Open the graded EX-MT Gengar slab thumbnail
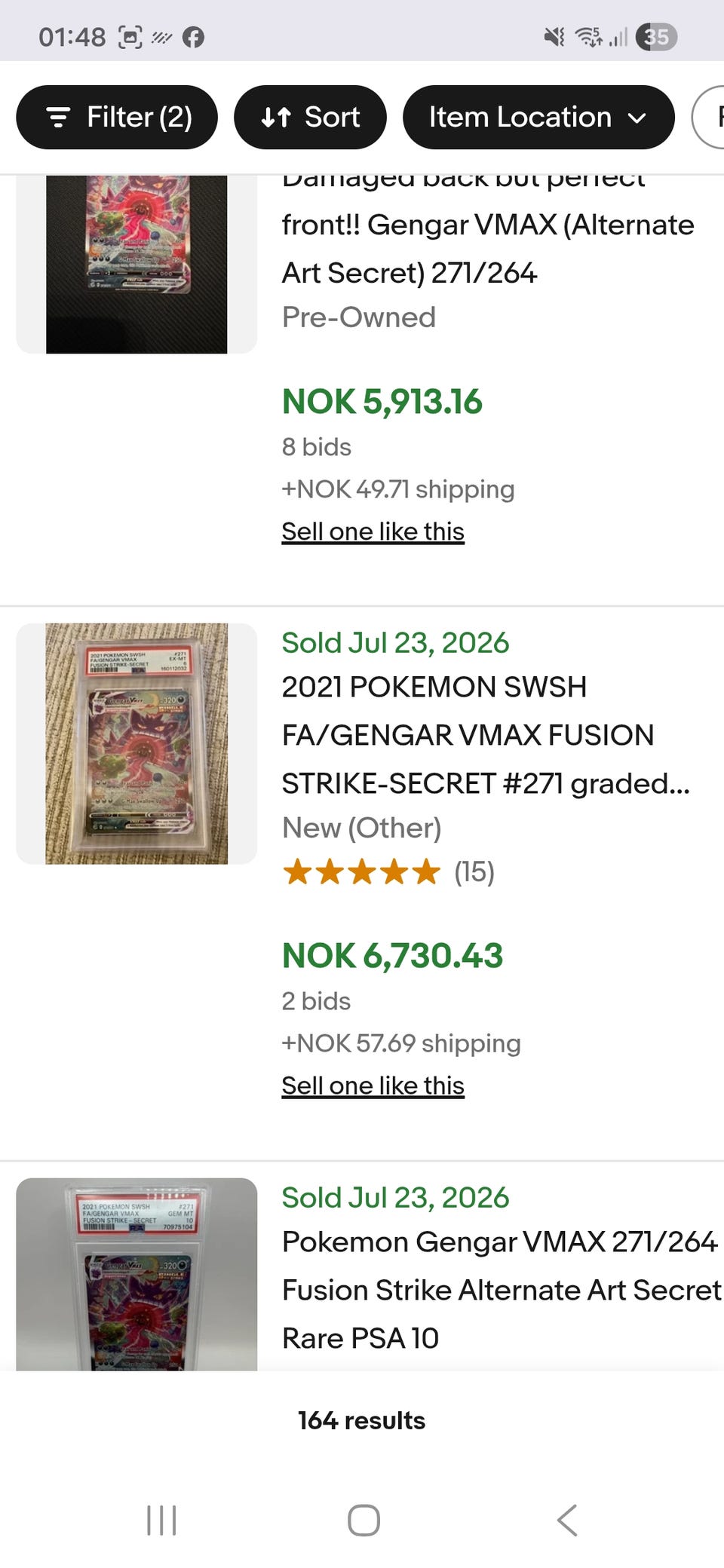Screen dimensions: 724x1568 [137, 743]
